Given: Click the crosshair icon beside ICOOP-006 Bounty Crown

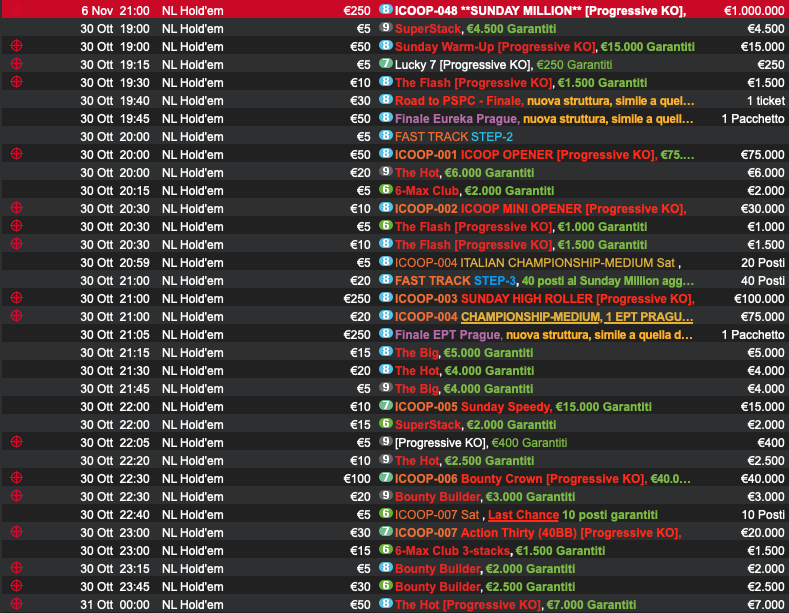Looking at the screenshot, I should [x=17, y=478].
